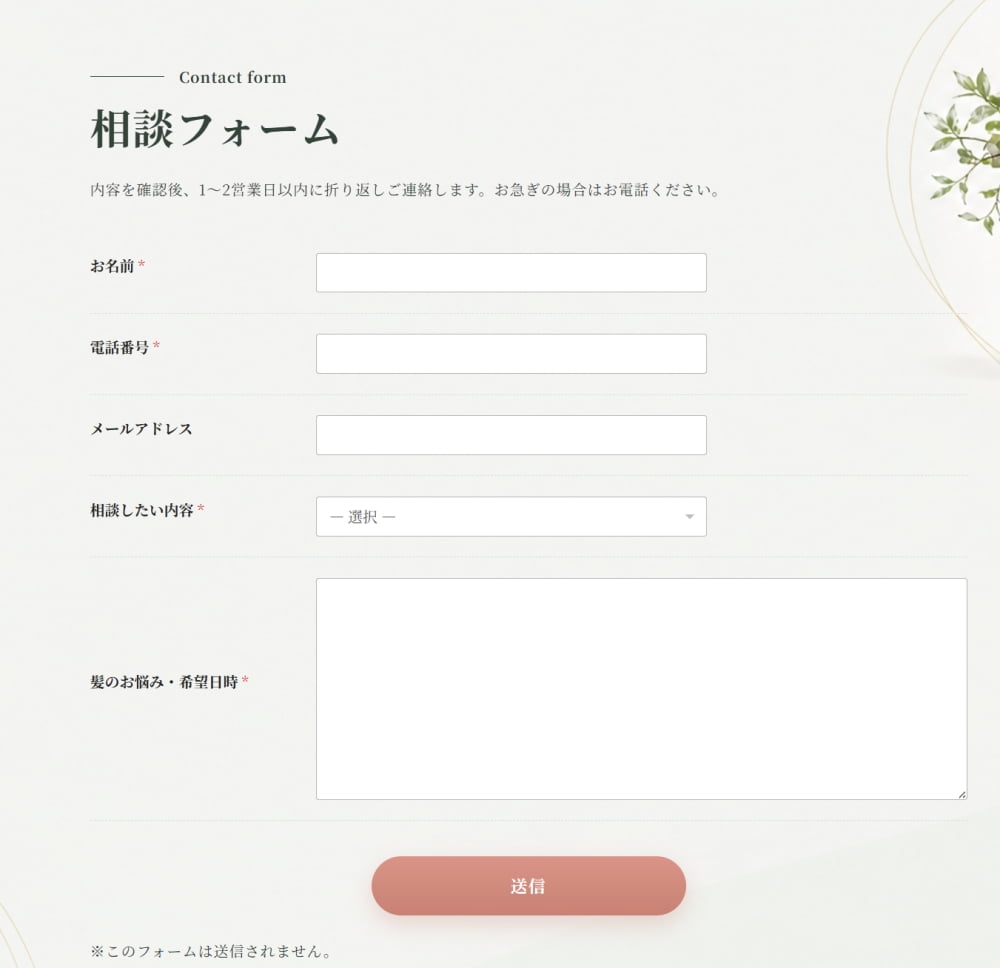Click the 相談フォーム heading text
The width and height of the screenshot is (1000, 968).
coord(214,129)
